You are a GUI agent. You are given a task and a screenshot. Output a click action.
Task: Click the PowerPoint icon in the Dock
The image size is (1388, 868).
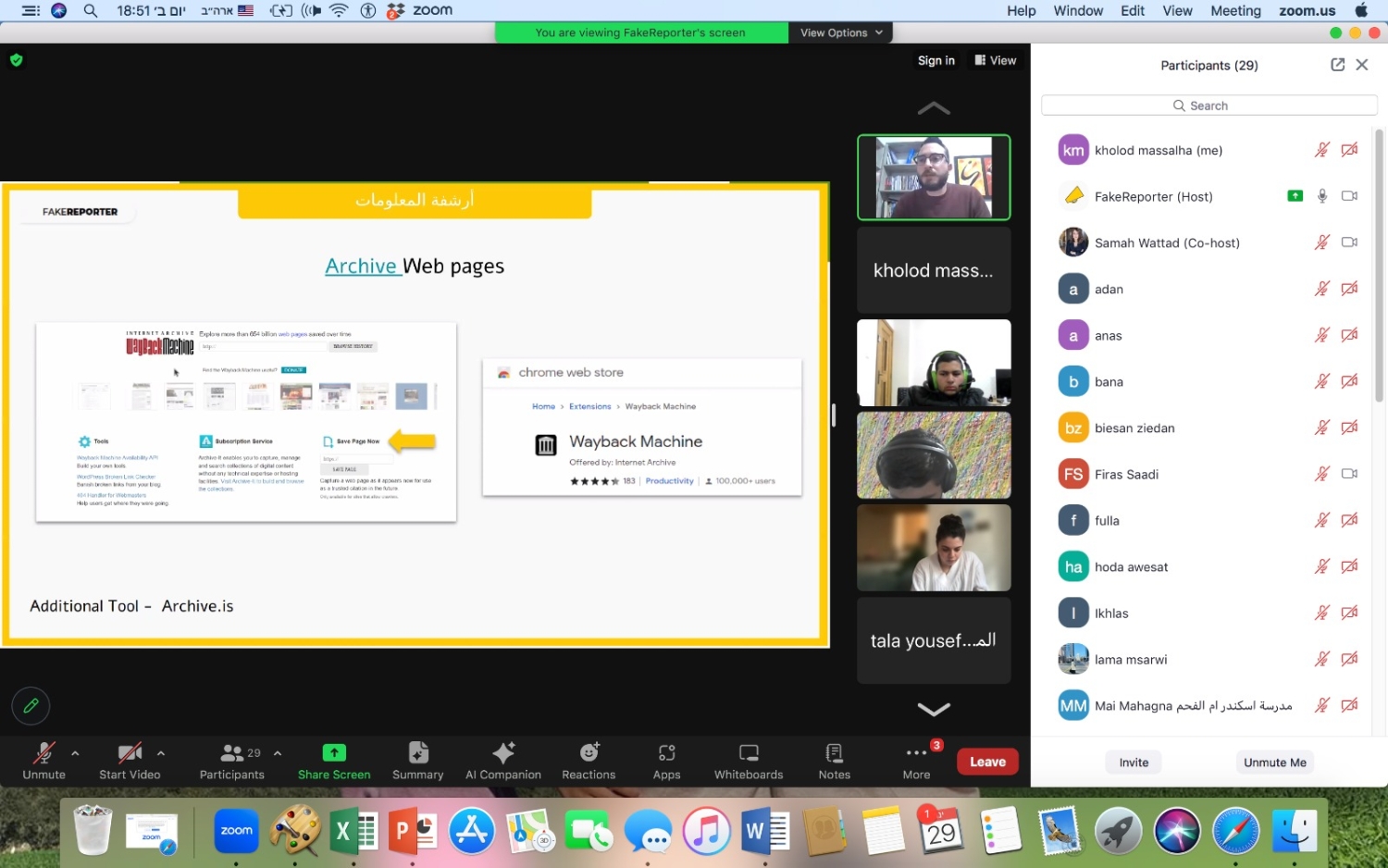[412, 830]
